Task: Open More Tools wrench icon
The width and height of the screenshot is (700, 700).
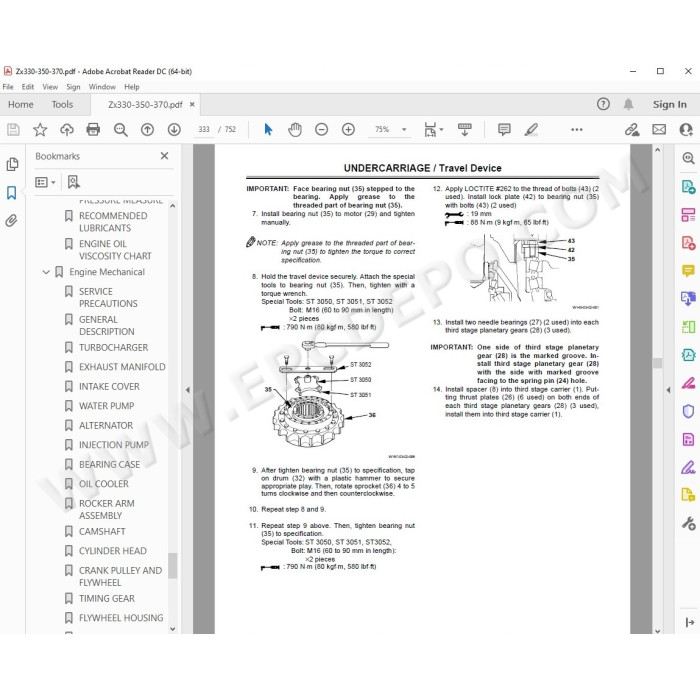Action: 688,523
